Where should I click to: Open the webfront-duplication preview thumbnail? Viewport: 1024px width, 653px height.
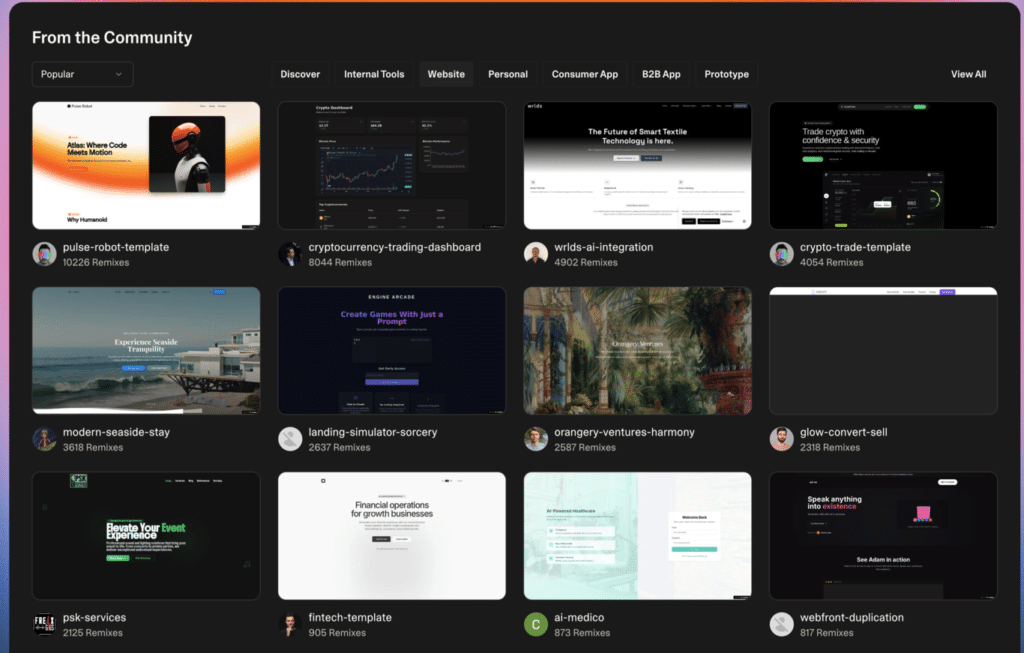tap(883, 536)
